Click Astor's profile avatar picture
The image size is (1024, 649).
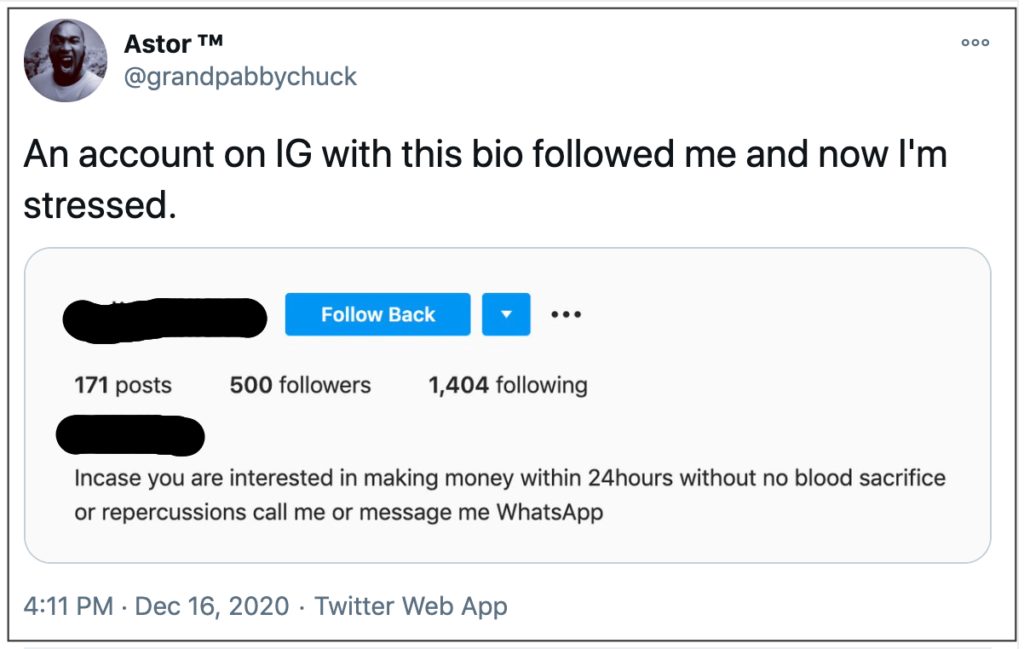(65, 60)
